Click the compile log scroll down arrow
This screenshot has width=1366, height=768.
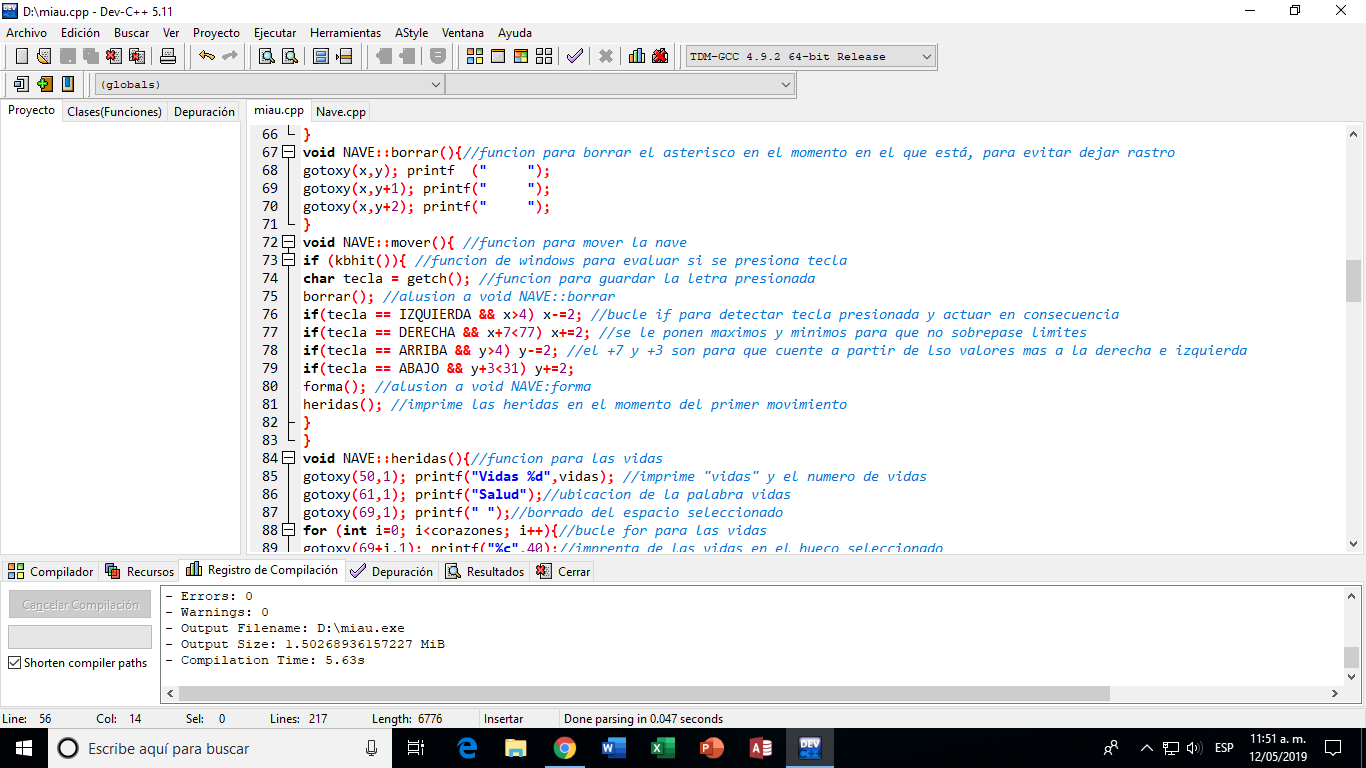tap(1352, 676)
